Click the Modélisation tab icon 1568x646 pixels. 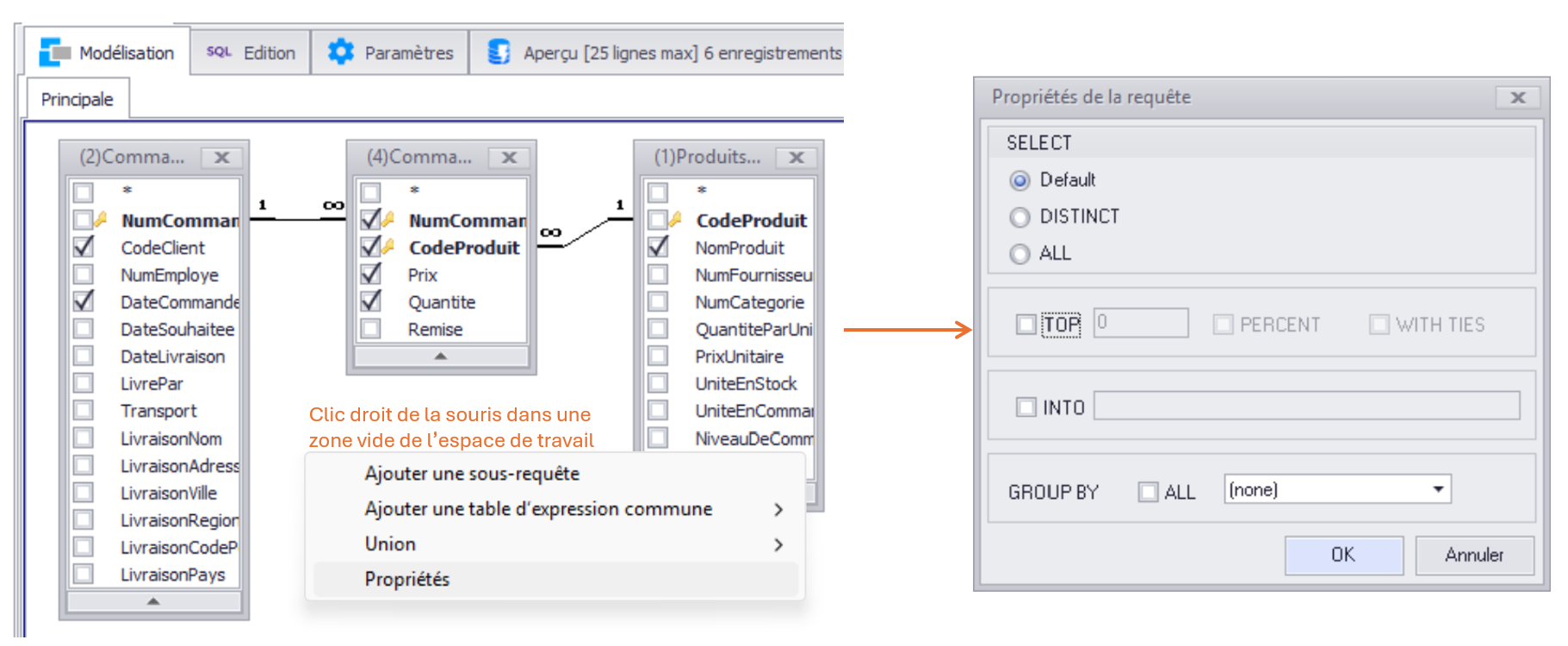[x=54, y=53]
